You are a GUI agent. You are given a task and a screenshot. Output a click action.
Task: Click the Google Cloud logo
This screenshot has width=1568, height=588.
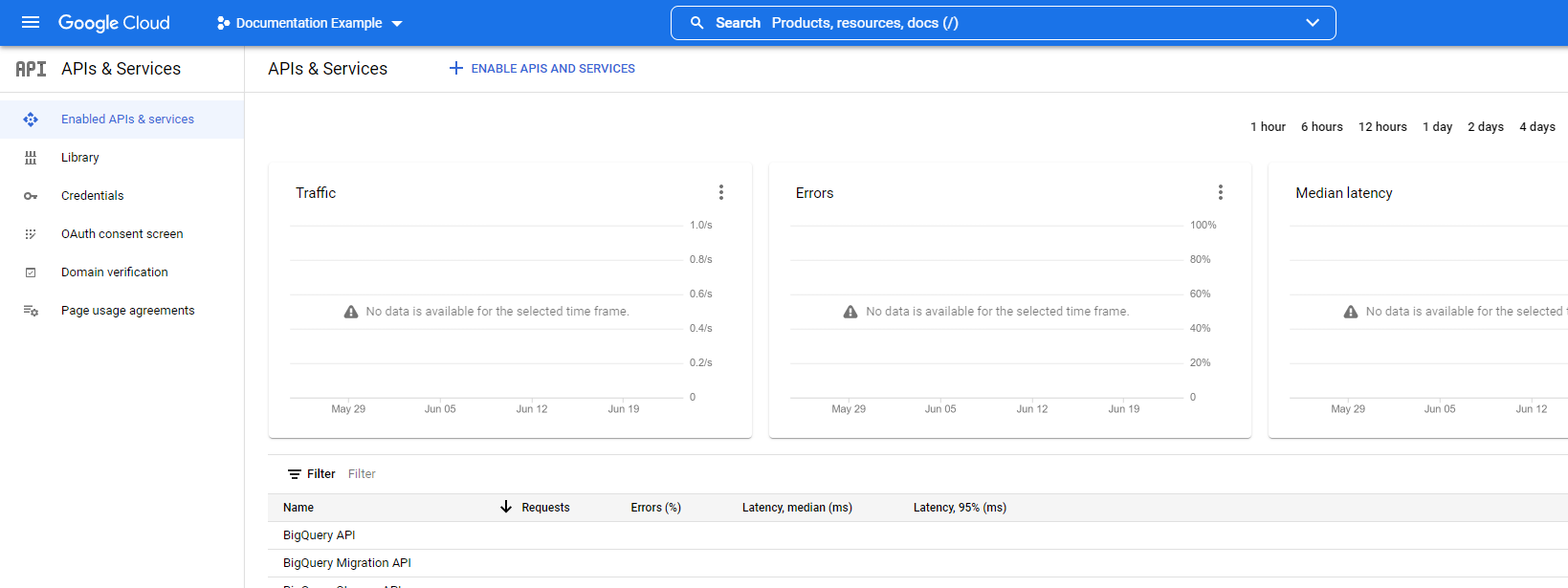coord(114,23)
